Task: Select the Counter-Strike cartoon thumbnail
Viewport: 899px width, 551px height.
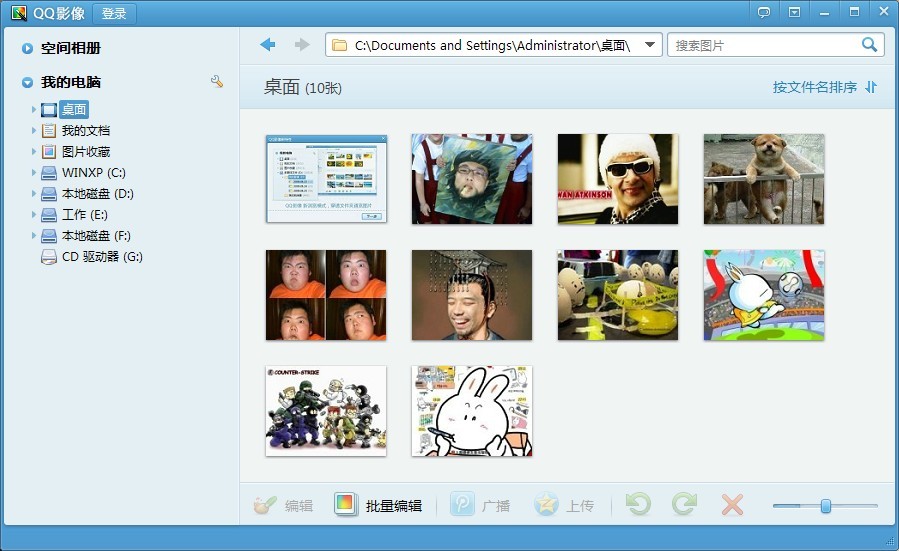Action: pyautogui.click(x=326, y=410)
